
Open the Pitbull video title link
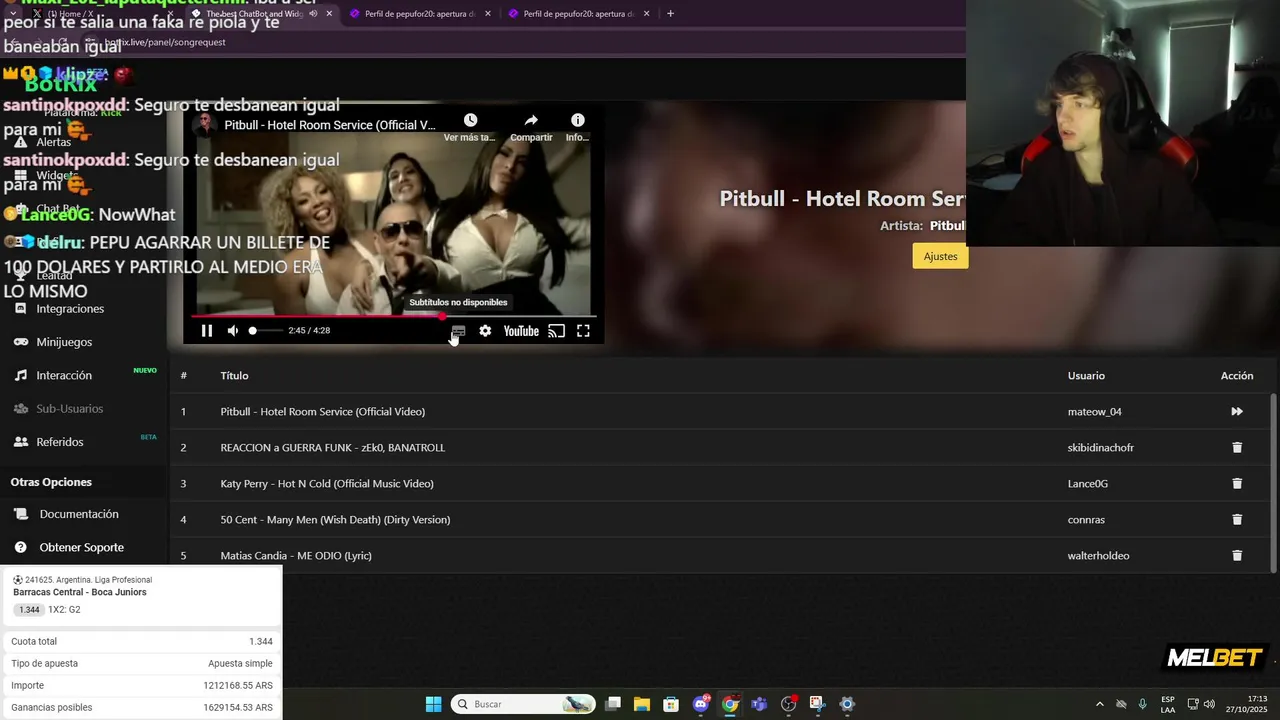pos(330,125)
